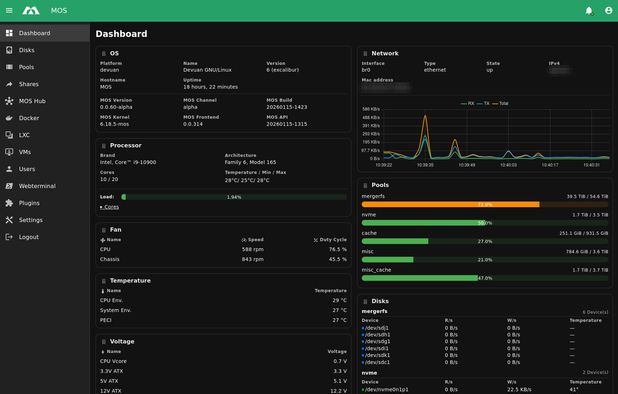Screen dimensions: 618x394
Task: Toggle RX series in network chart legend
Action: coord(467,103)
